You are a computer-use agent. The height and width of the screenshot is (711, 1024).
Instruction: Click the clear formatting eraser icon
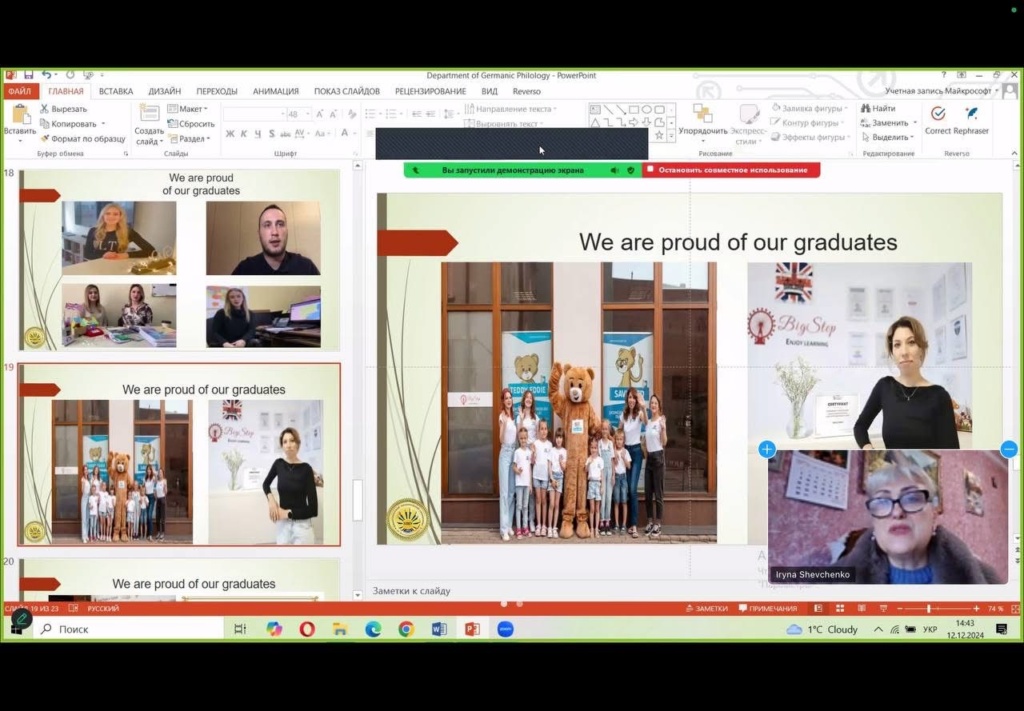tap(351, 114)
